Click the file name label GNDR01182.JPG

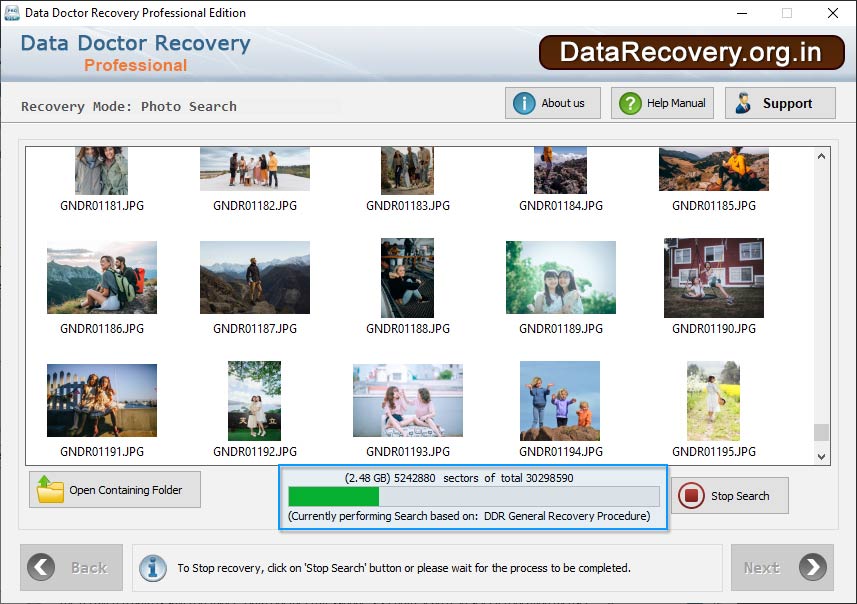pos(255,206)
